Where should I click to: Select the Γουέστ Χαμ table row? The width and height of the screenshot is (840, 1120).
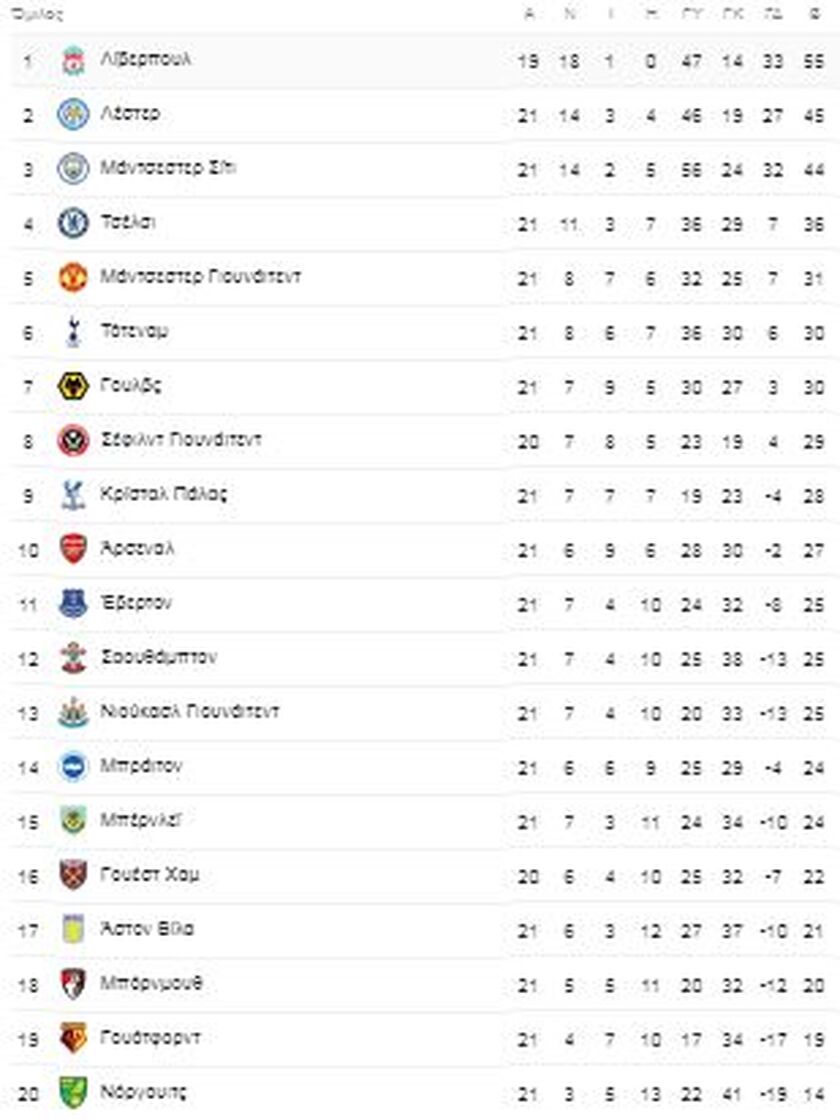[420, 876]
